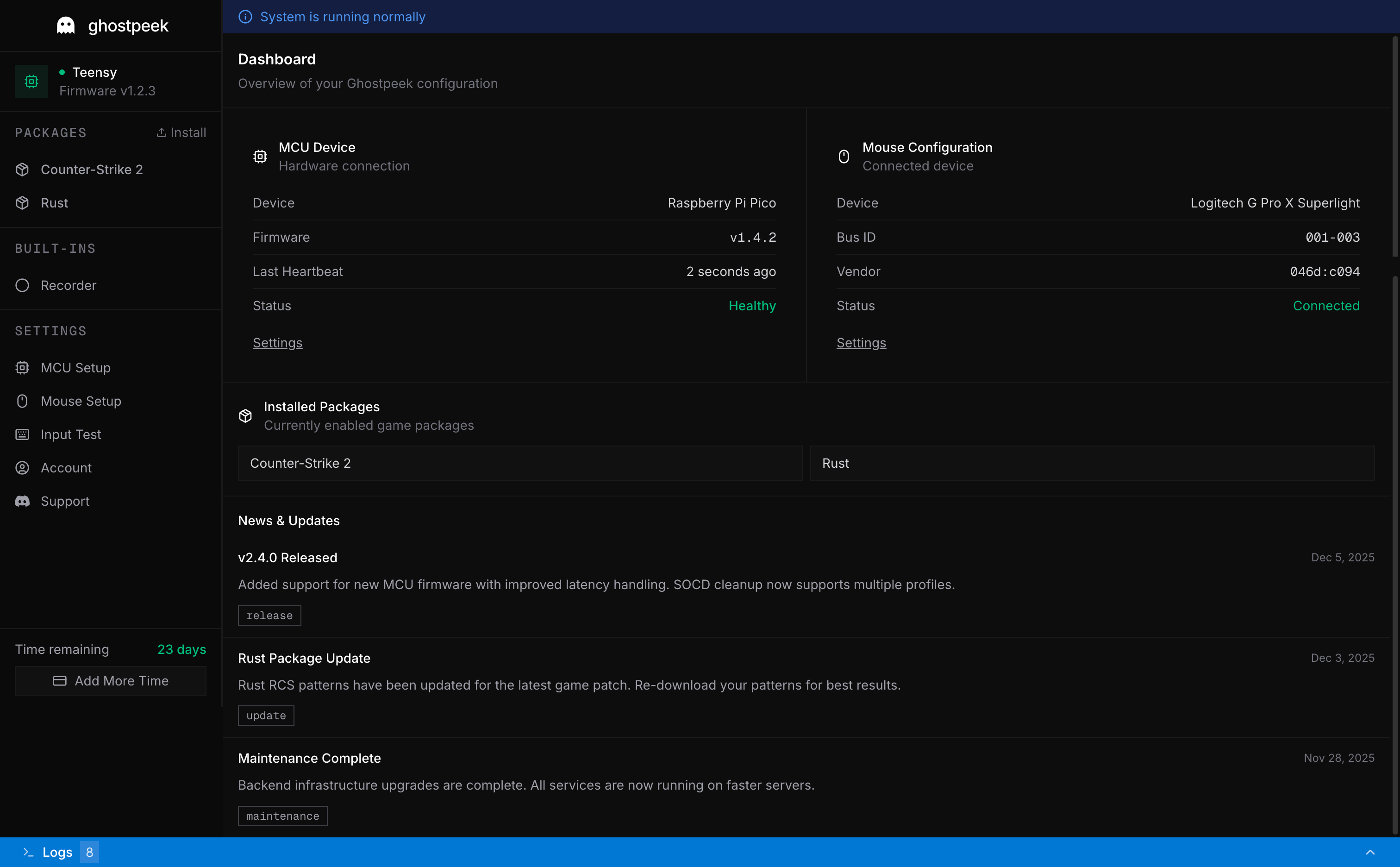1400x867 pixels.
Task: Click the box icon on Installed Packages header
Action: coord(245,416)
